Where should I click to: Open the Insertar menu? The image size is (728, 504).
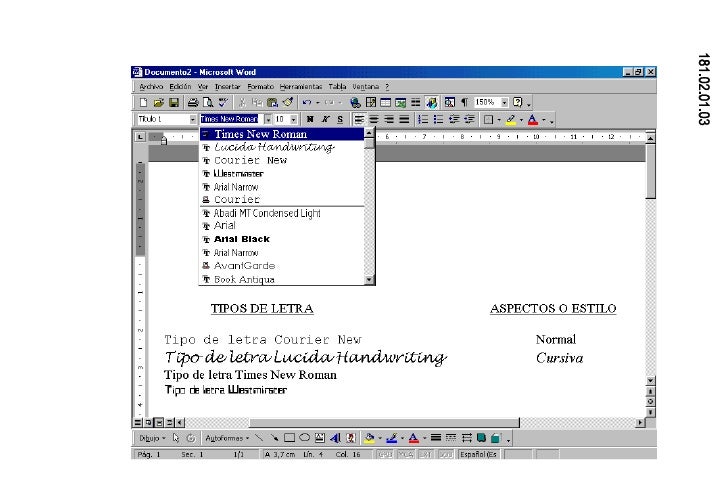(x=228, y=87)
